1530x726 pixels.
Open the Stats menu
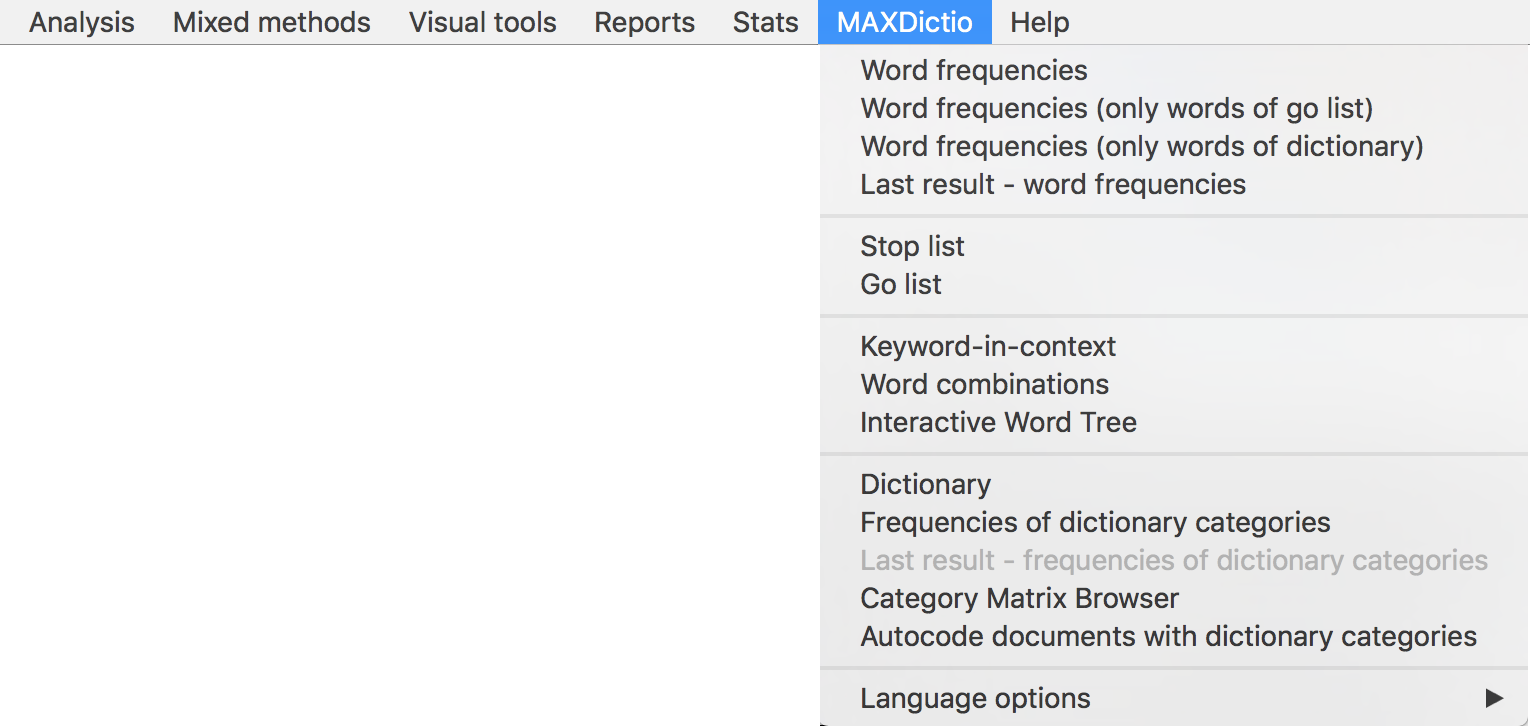(x=766, y=22)
